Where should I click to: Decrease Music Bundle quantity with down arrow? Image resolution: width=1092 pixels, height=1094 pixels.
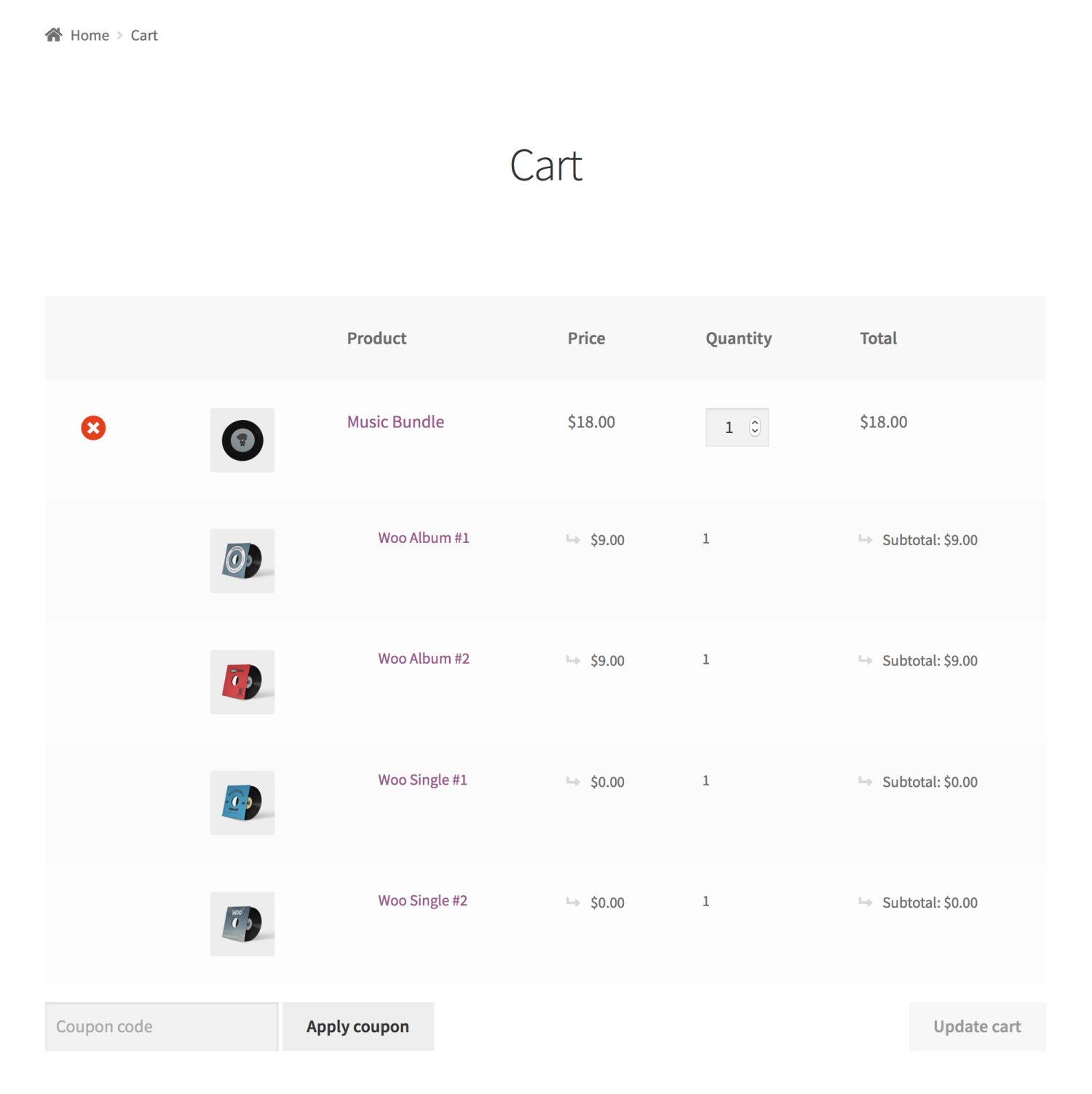pos(754,432)
